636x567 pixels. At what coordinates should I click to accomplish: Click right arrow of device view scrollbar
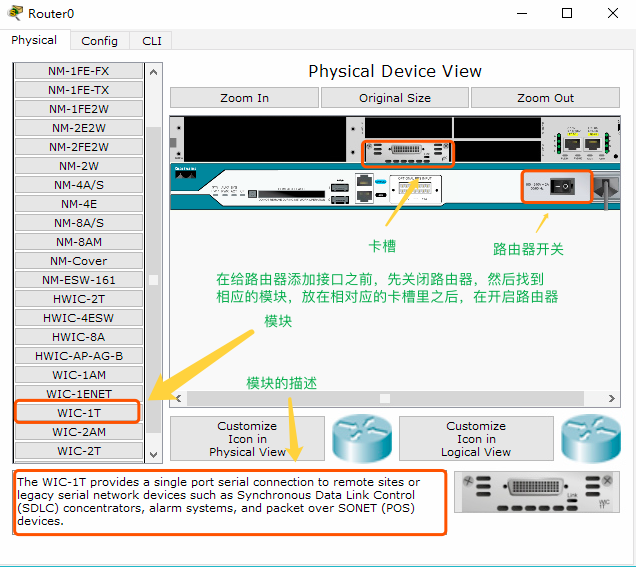pos(612,399)
